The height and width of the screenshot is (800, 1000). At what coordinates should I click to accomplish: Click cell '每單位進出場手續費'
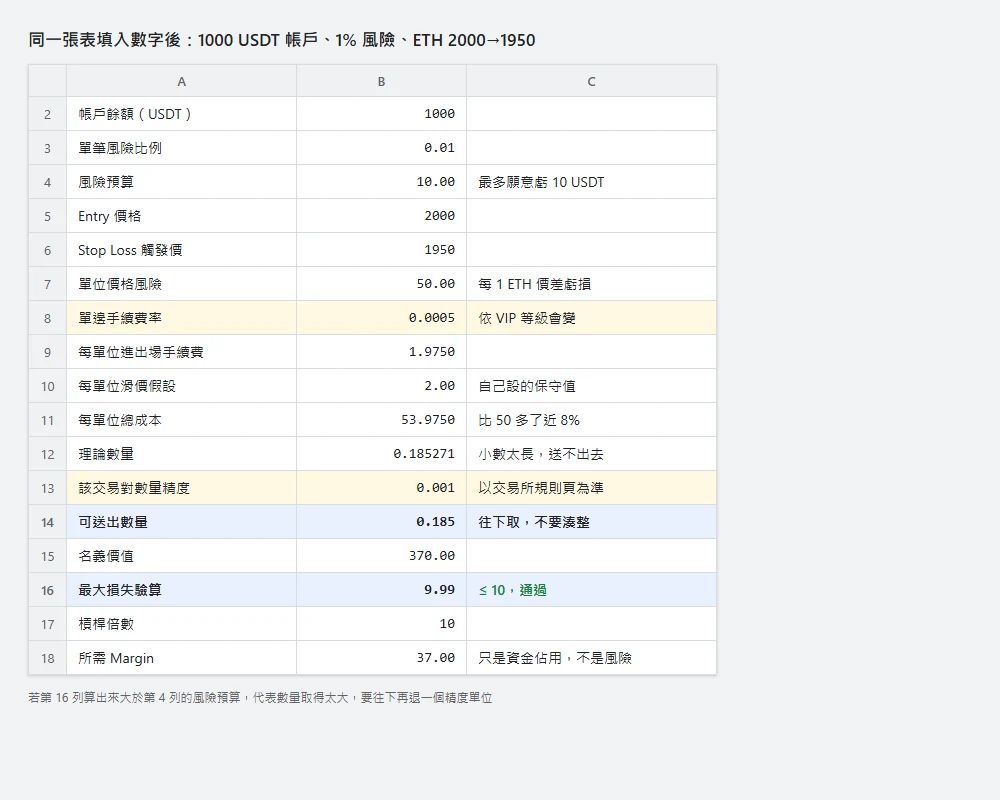tap(182, 352)
